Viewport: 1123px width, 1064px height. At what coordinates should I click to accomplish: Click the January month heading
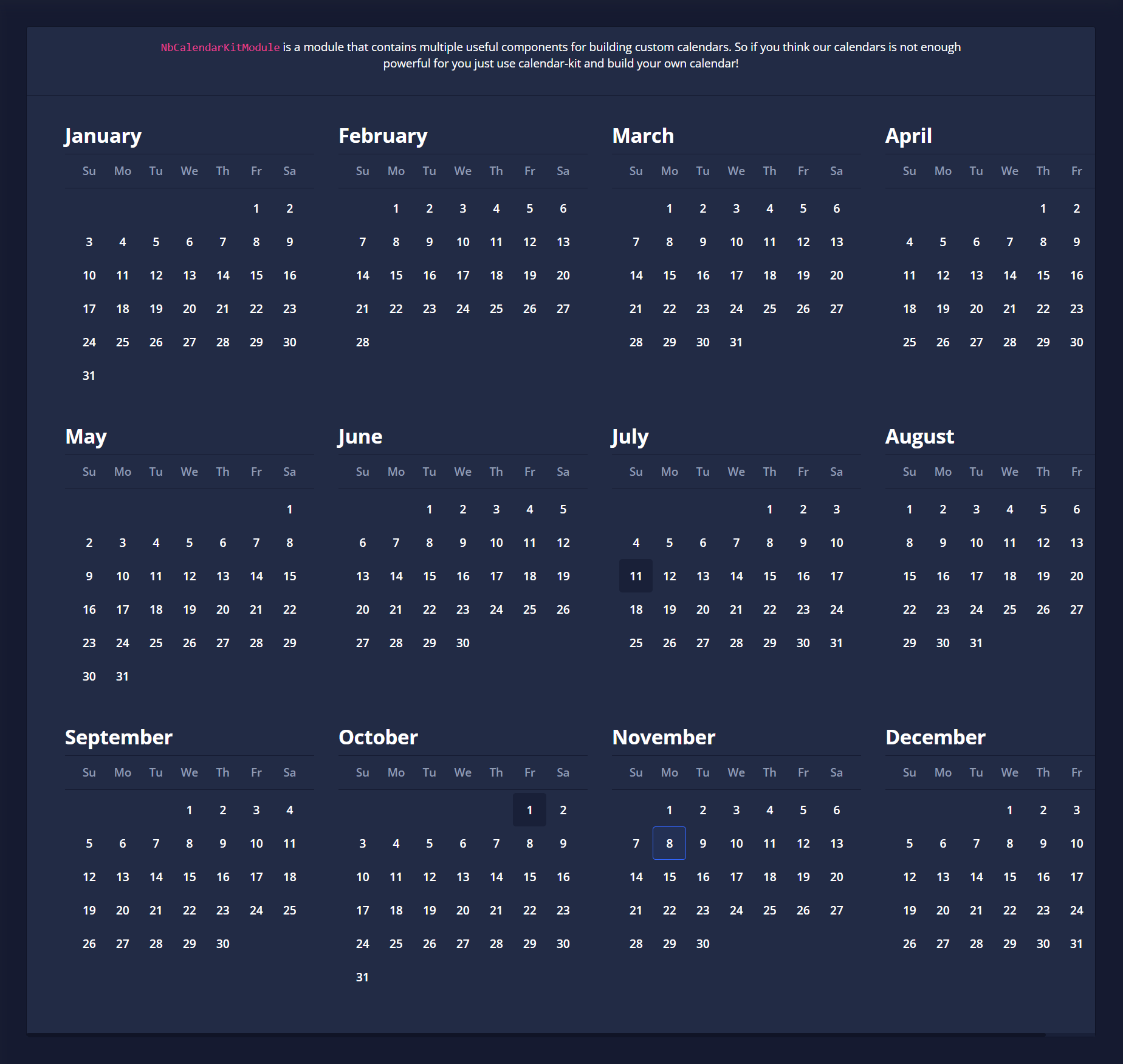click(x=103, y=136)
